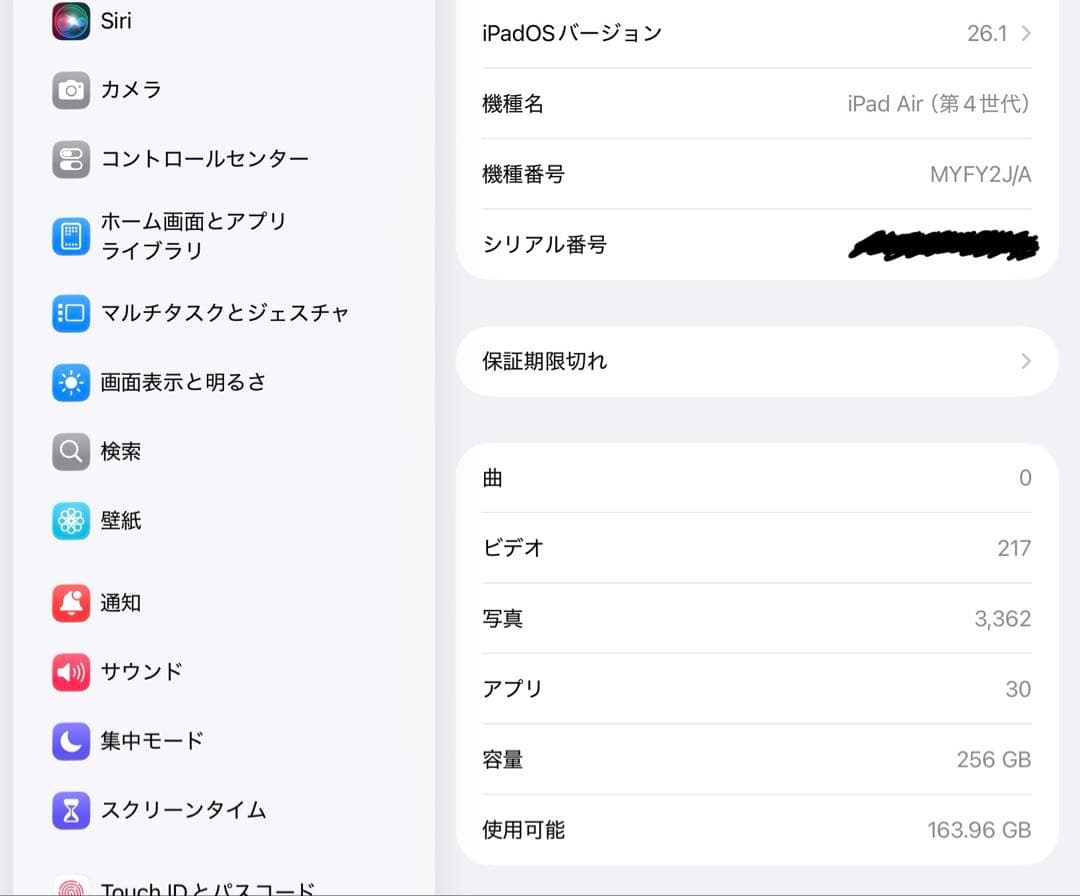Screen dimensions: 1080x896
Task: Click the 検索 magnifier icon
Action: [70, 451]
